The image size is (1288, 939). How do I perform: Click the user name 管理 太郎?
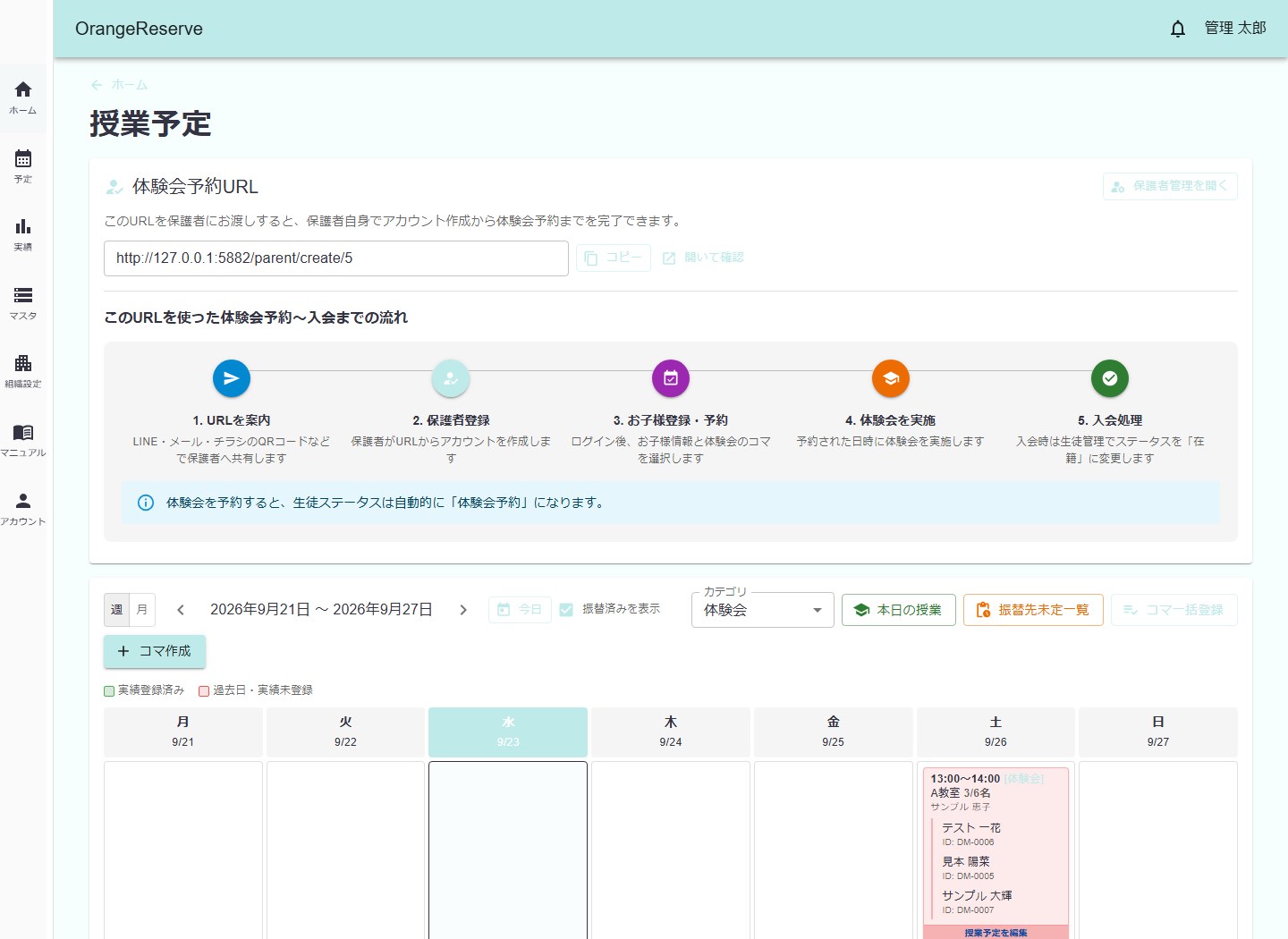tap(1235, 29)
